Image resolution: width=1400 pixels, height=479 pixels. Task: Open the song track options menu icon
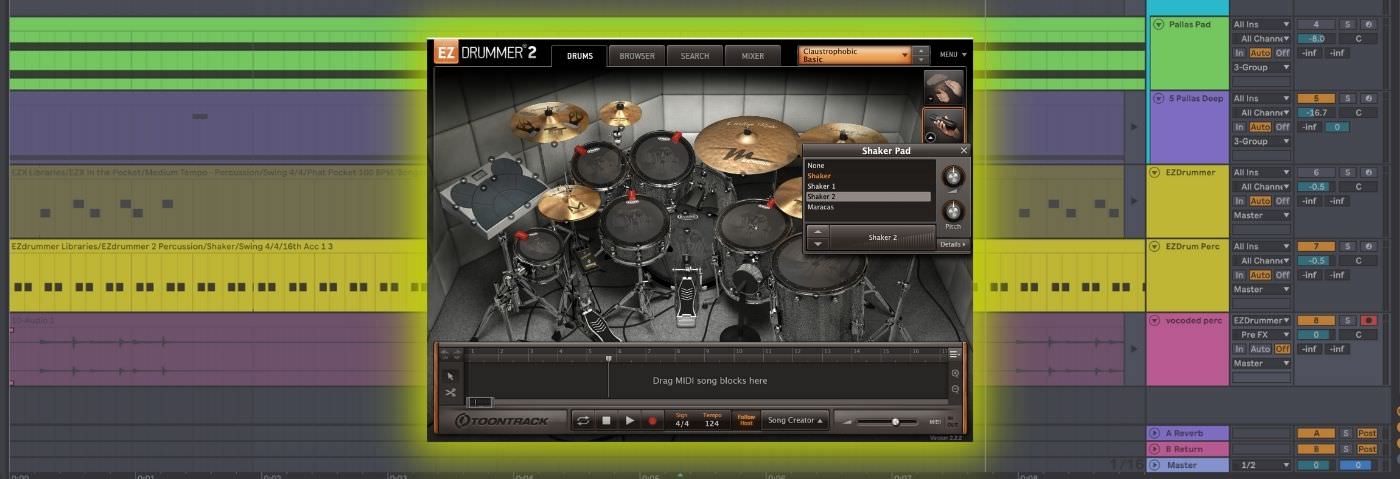[x=955, y=353]
